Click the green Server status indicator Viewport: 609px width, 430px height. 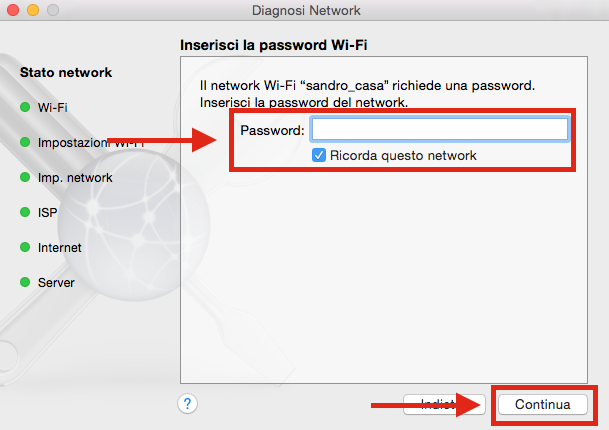[25, 282]
